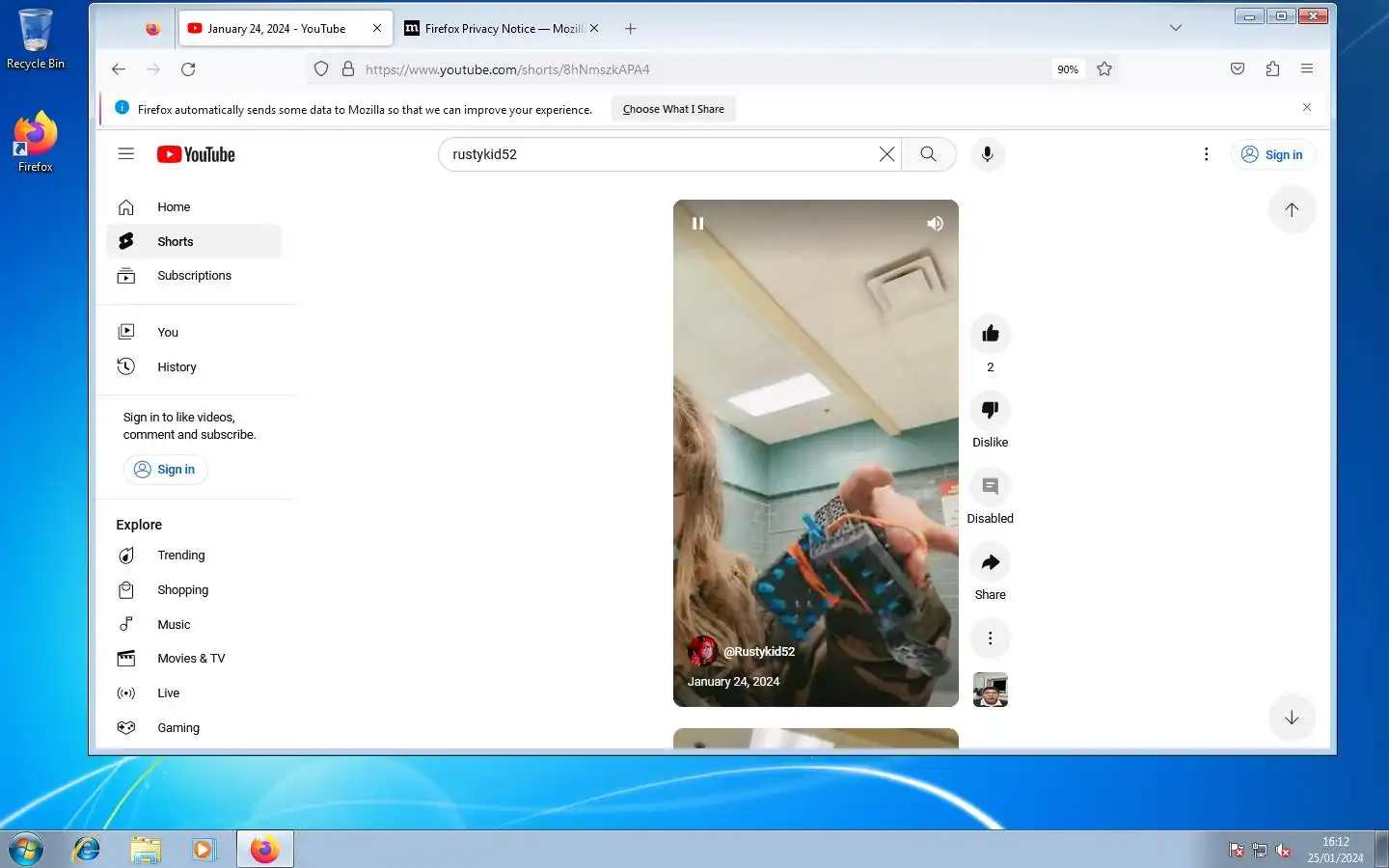Open Windows Start menu
The image size is (1389, 868).
[x=25, y=850]
